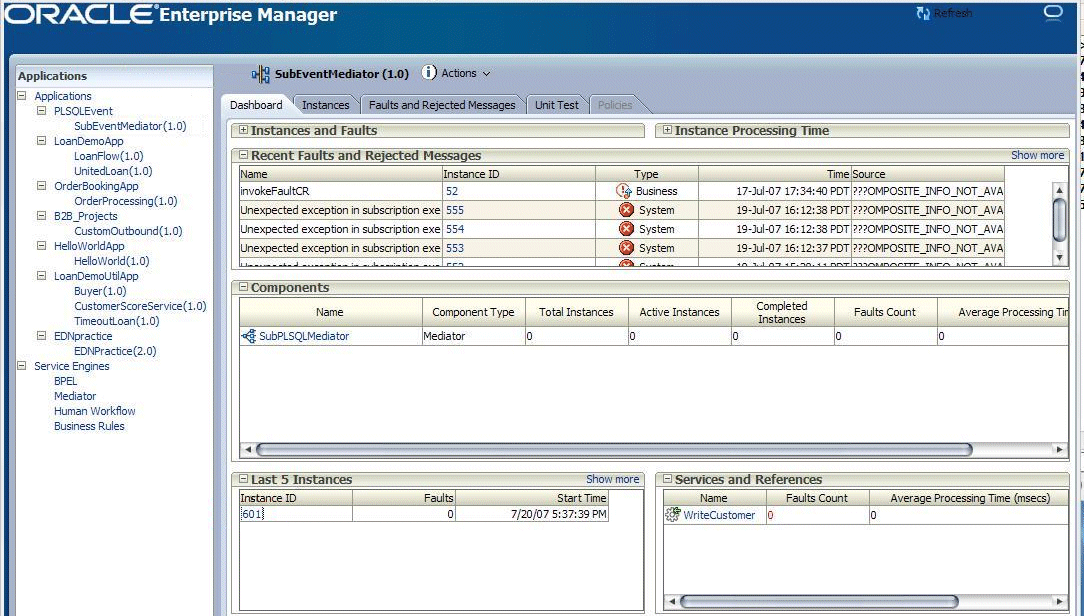Expand the Instance Processing Time section

coord(667,130)
